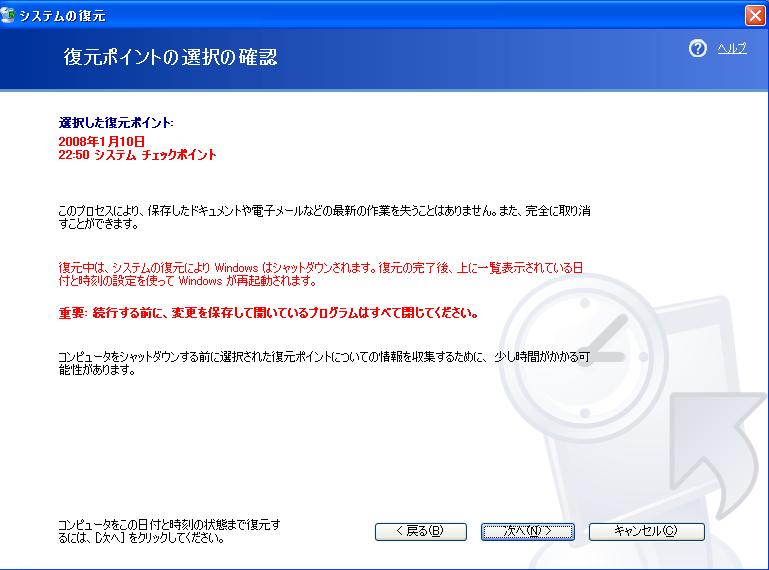Cancel with the キャンセル(C) button

point(646,531)
